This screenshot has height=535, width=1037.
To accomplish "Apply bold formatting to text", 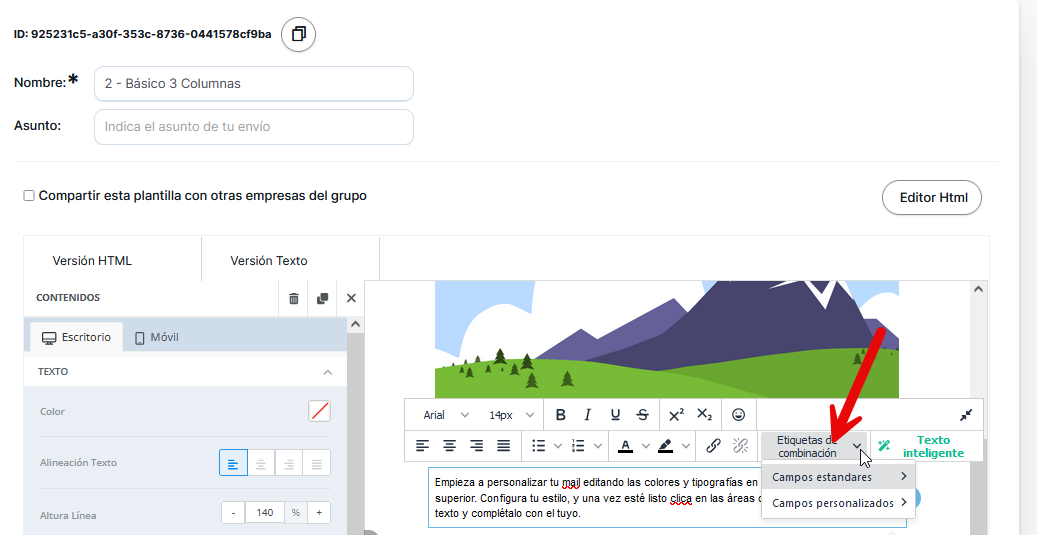I will pyautogui.click(x=560, y=415).
